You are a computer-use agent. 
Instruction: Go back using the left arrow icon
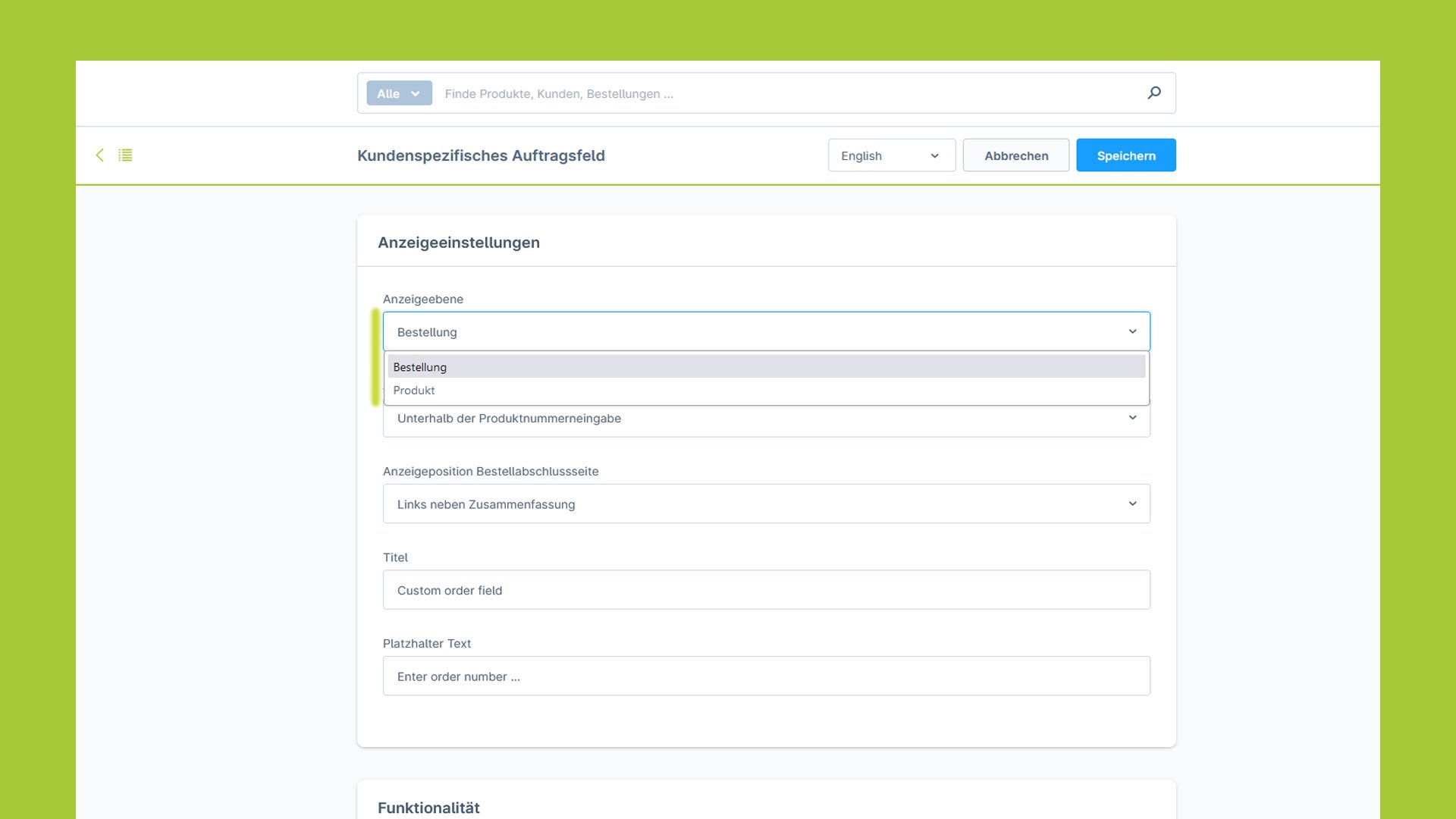99,155
